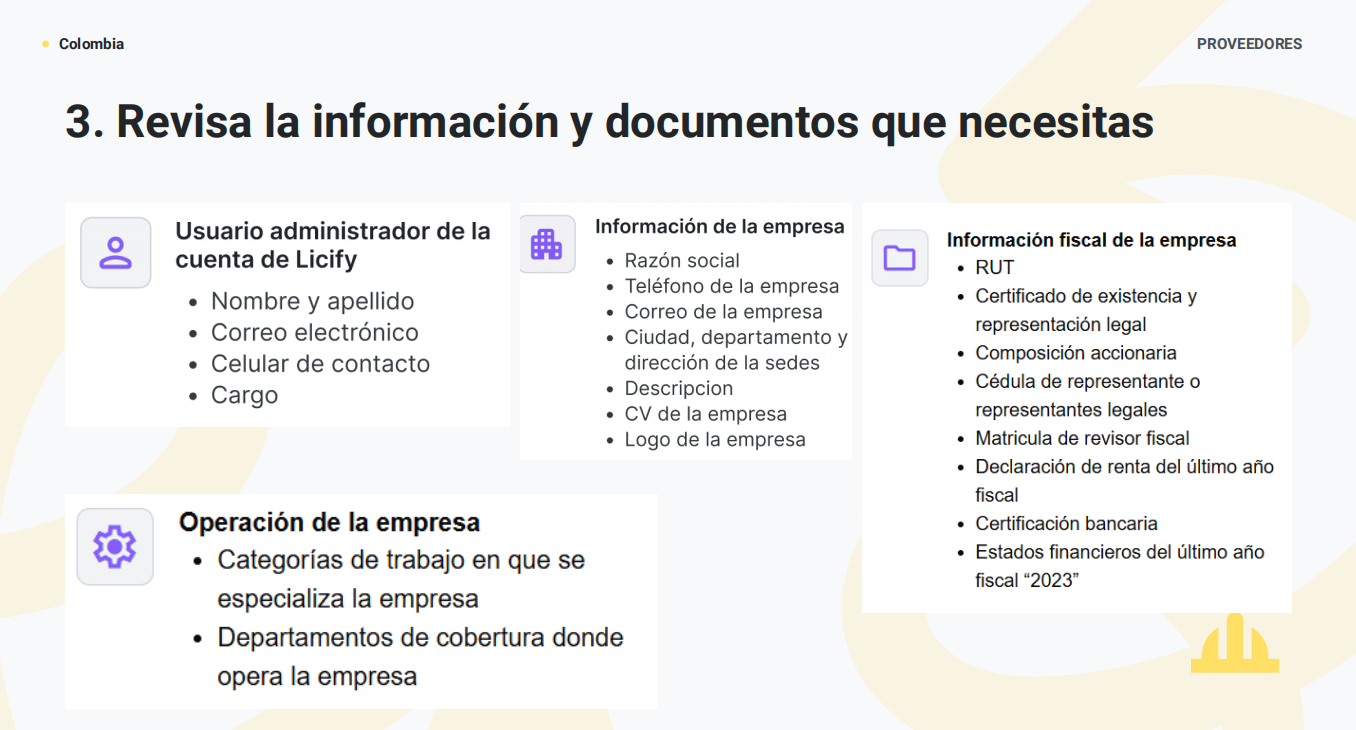Click the Teléfono de la empresa item
Viewport: 1356px width, 730px height.
732,286
